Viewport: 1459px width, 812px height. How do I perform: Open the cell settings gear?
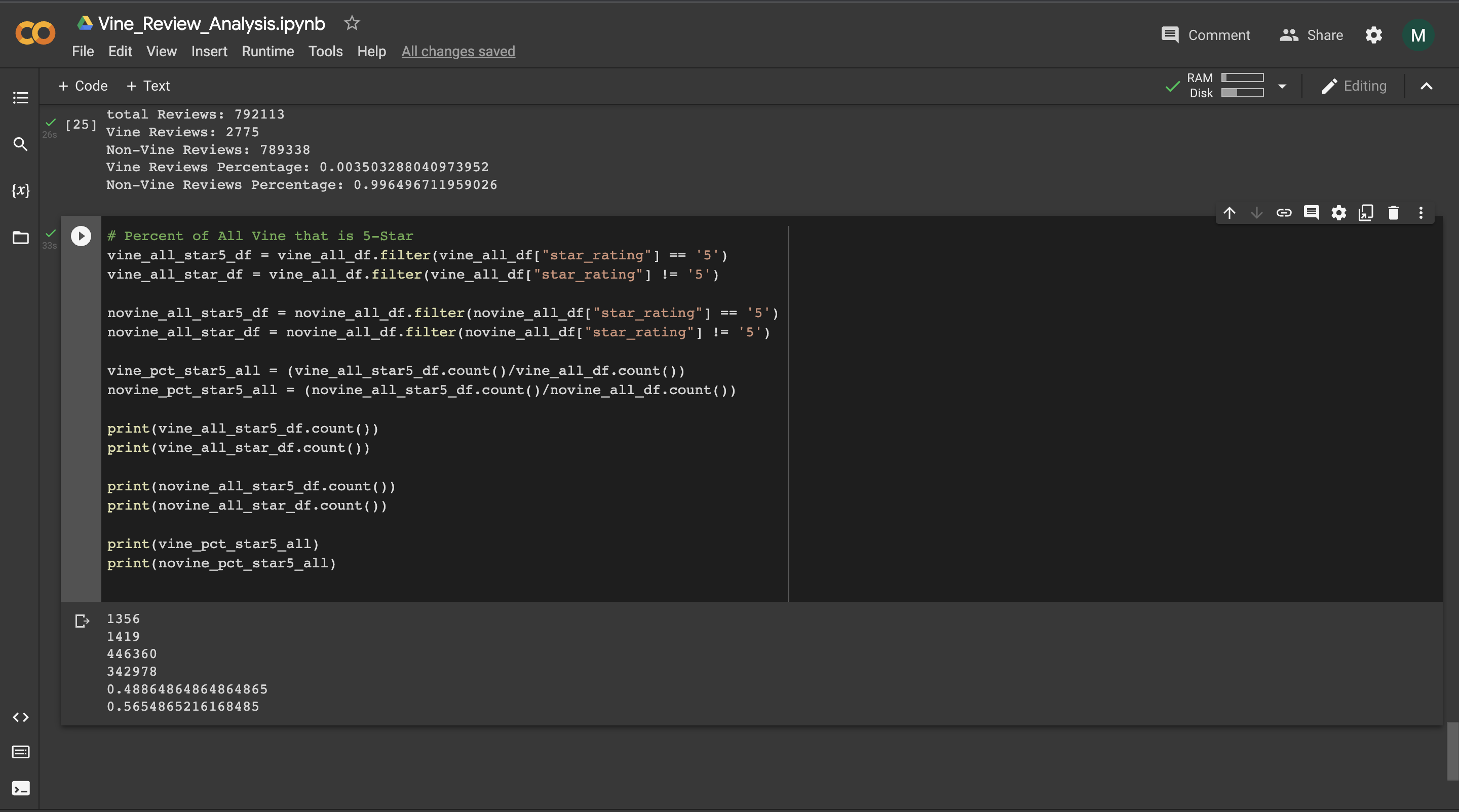click(1339, 213)
